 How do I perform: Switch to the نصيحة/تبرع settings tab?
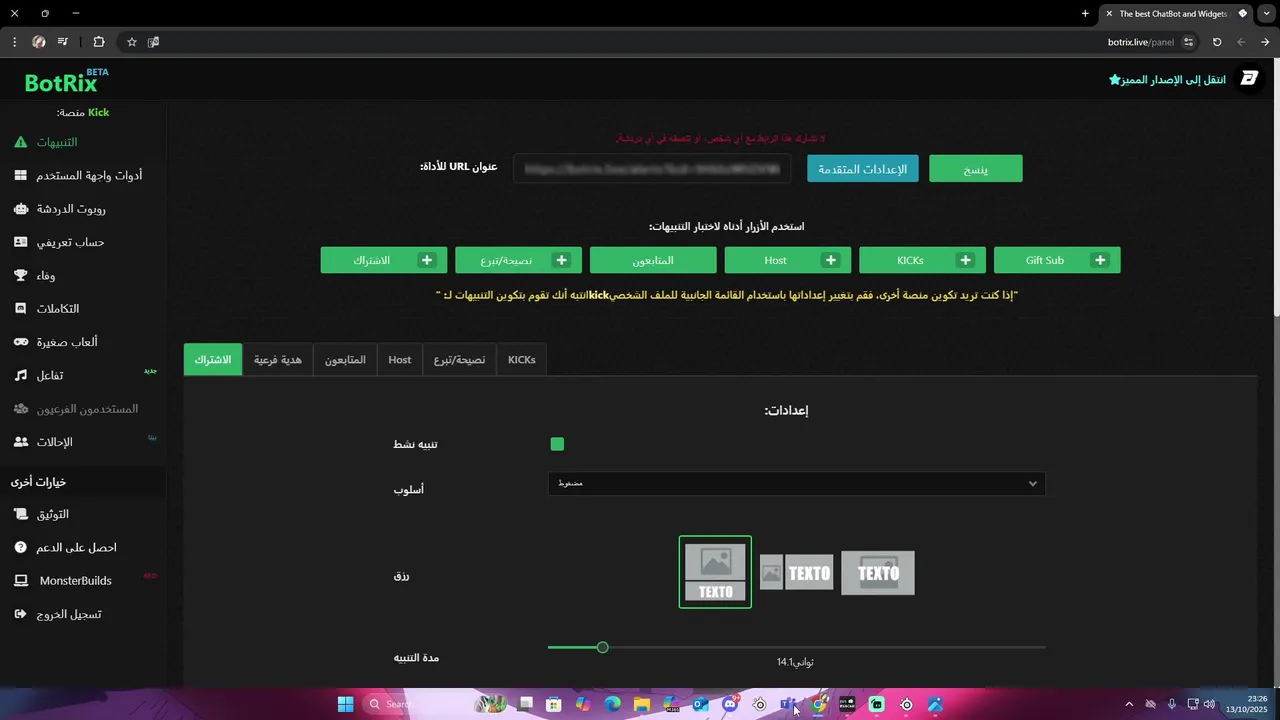(459, 360)
